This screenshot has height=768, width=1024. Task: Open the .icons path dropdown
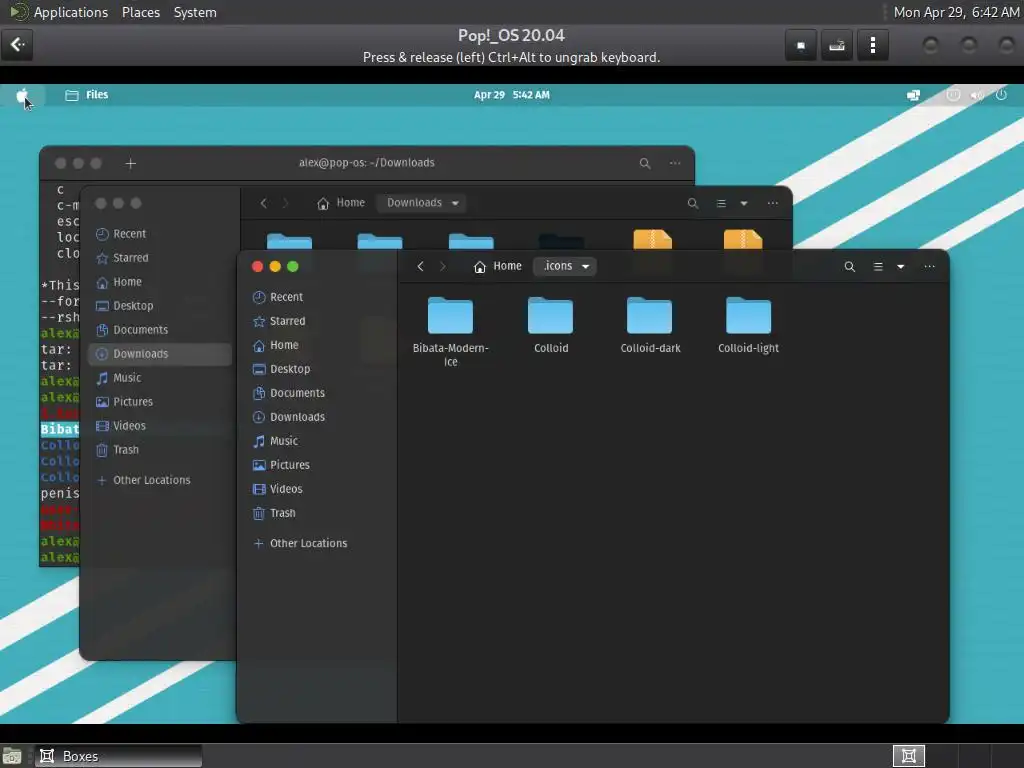tap(565, 266)
